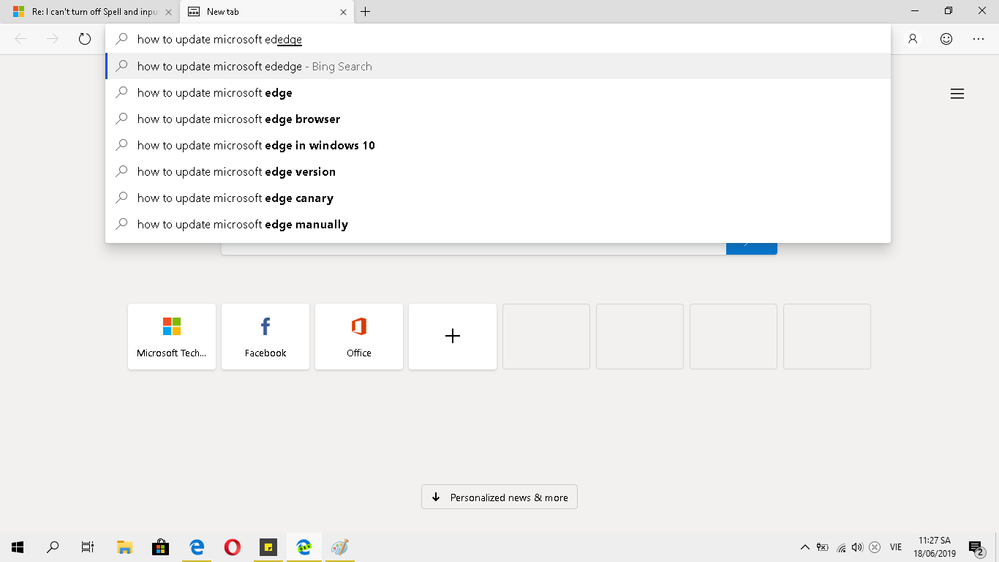999x562 pixels.
Task: Open Microsoft Store from taskbar
Action: tap(160, 547)
